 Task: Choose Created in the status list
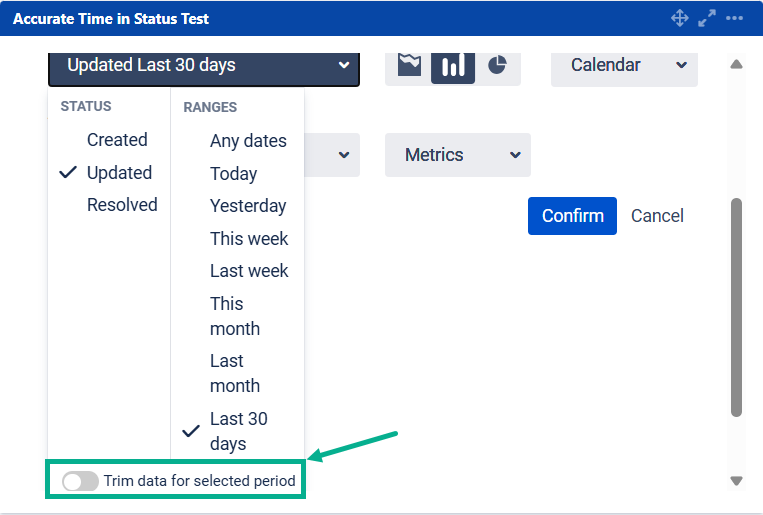[117, 140]
